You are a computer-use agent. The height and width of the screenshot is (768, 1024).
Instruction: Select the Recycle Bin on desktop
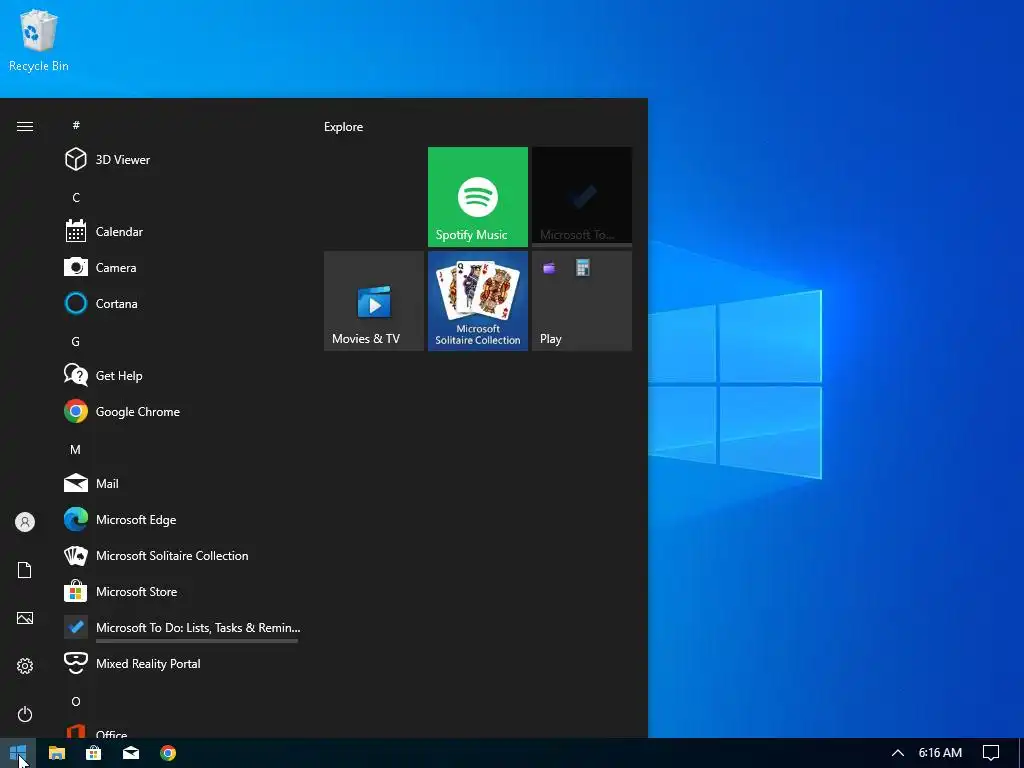(39, 40)
